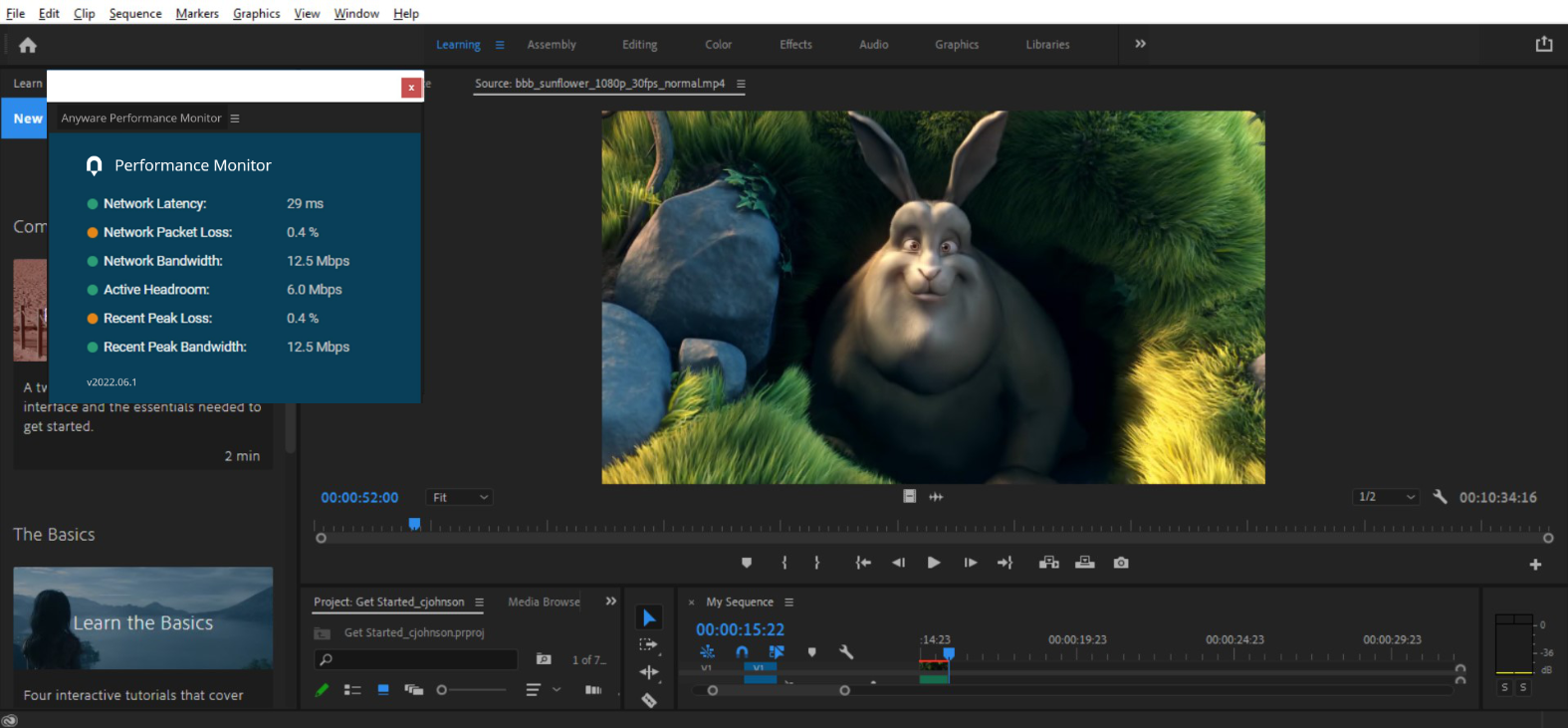
Task: Select the Razor tool
Action: coord(649,701)
